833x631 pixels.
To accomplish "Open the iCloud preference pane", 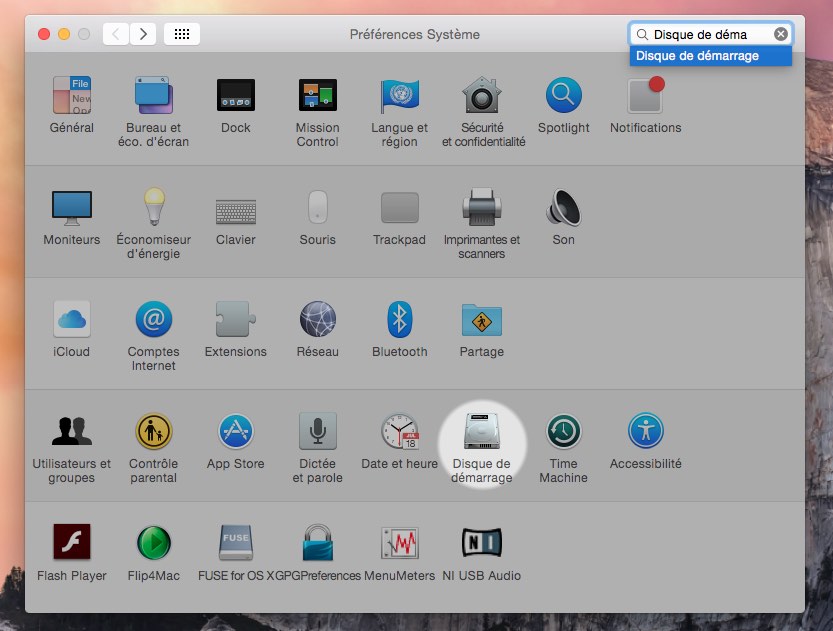I will coord(71,320).
